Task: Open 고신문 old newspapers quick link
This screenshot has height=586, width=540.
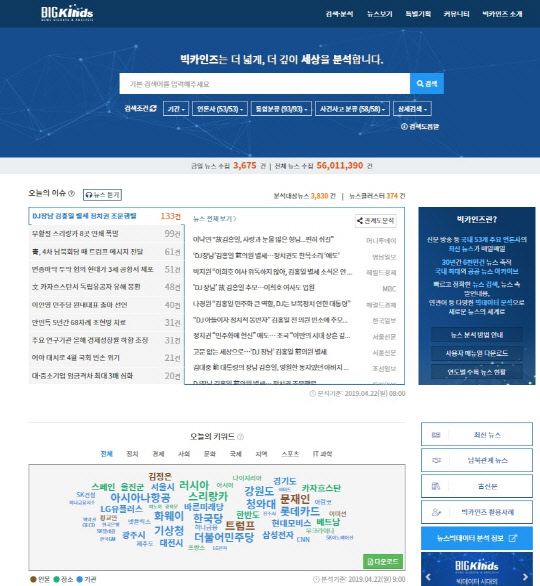Action: click(x=476, y=486)
